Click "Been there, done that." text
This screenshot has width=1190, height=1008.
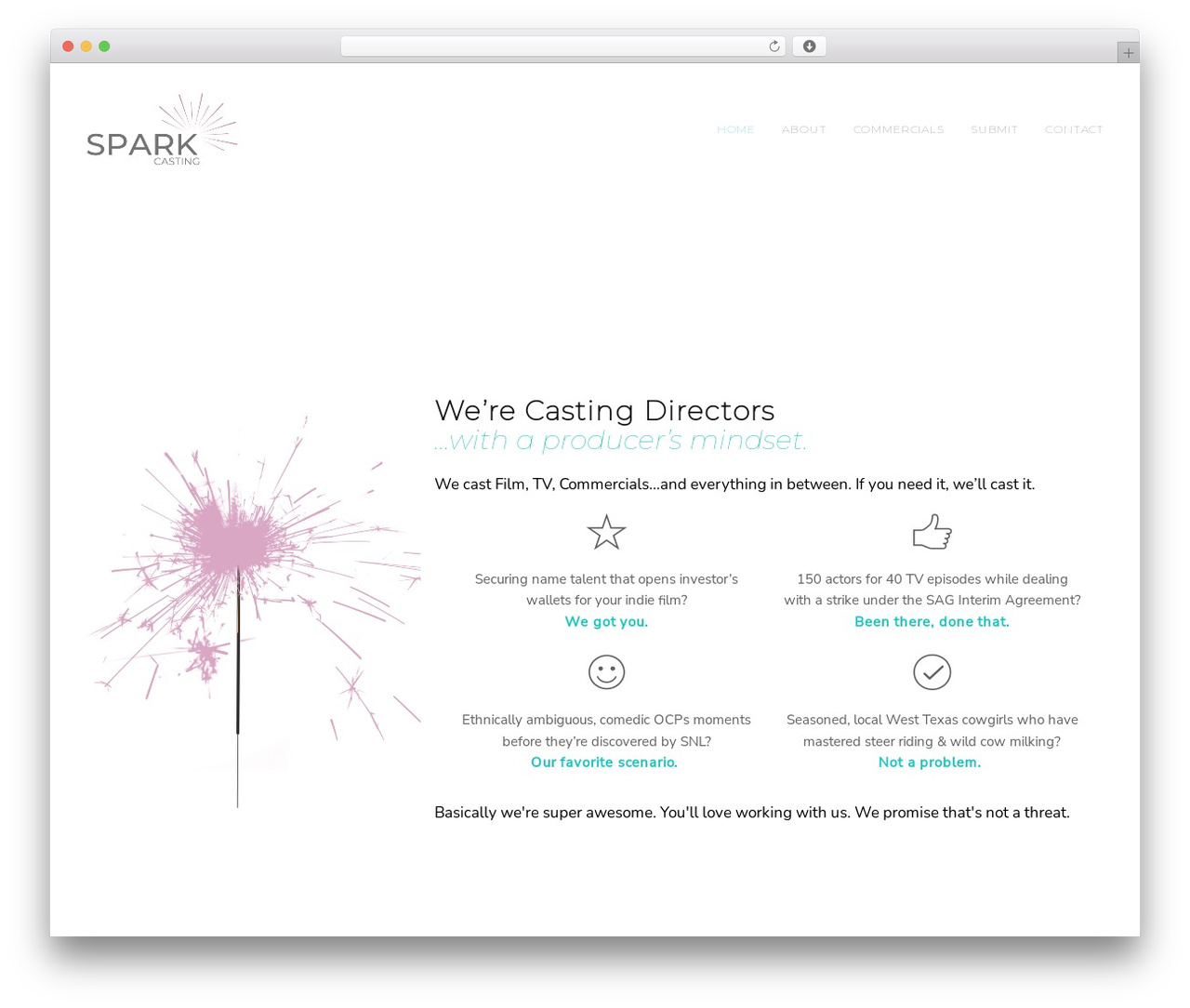click(932, 621)
